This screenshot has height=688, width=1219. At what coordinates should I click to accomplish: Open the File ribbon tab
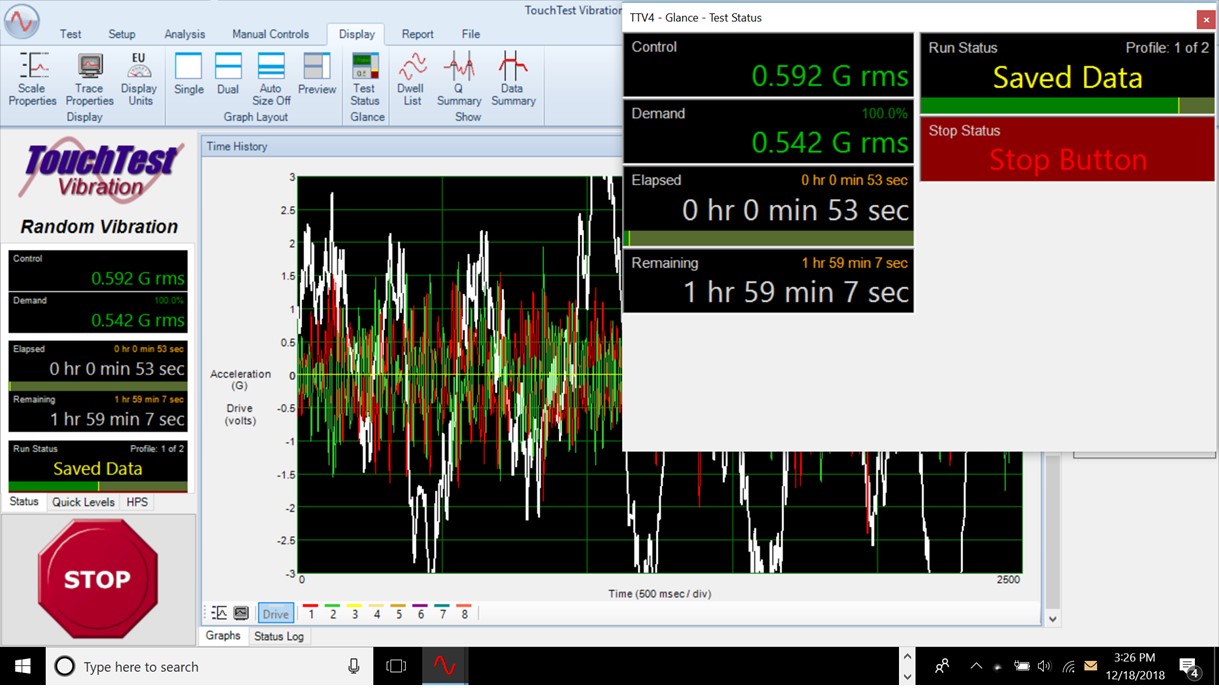471,34
